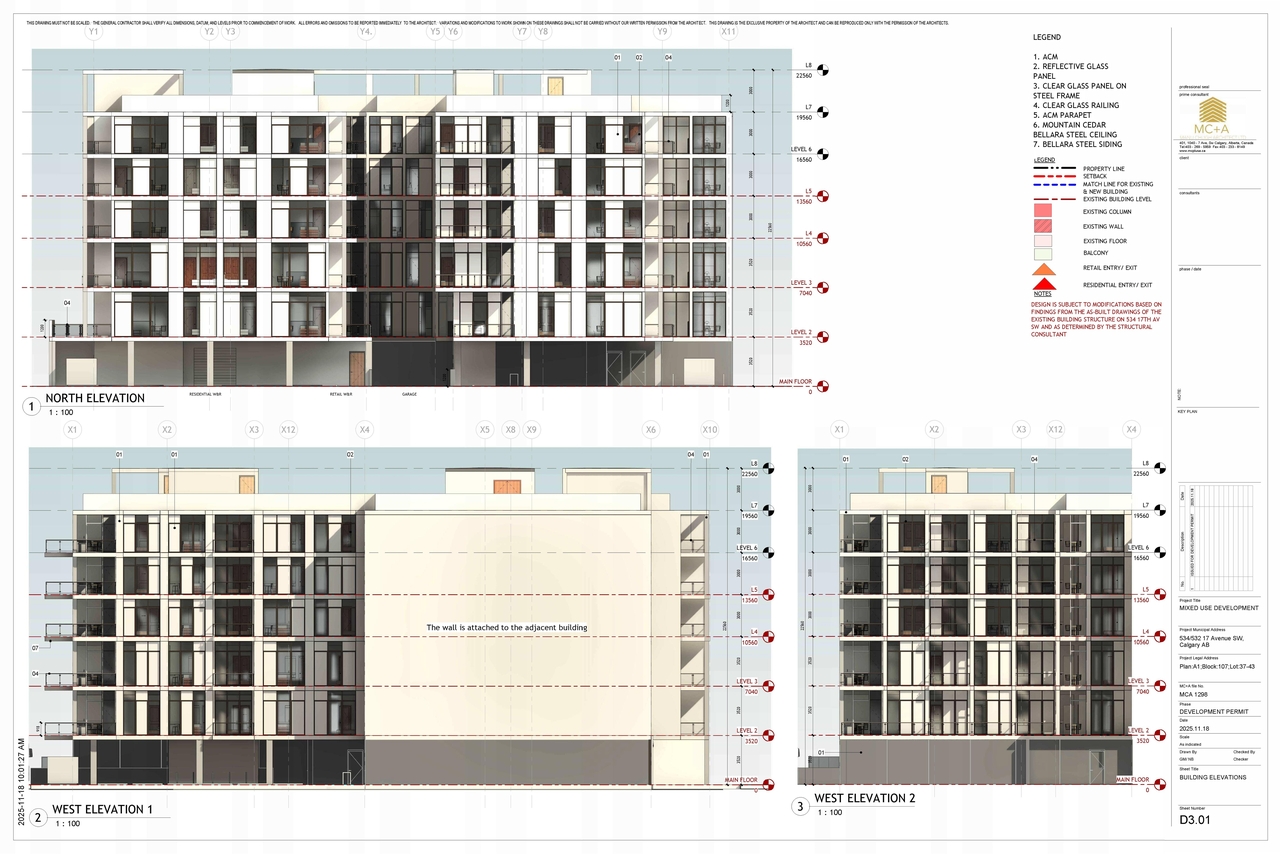Click grid bubble Y4
The height and width of the screenshot is (854, 1280).
(x=366, y=32)
